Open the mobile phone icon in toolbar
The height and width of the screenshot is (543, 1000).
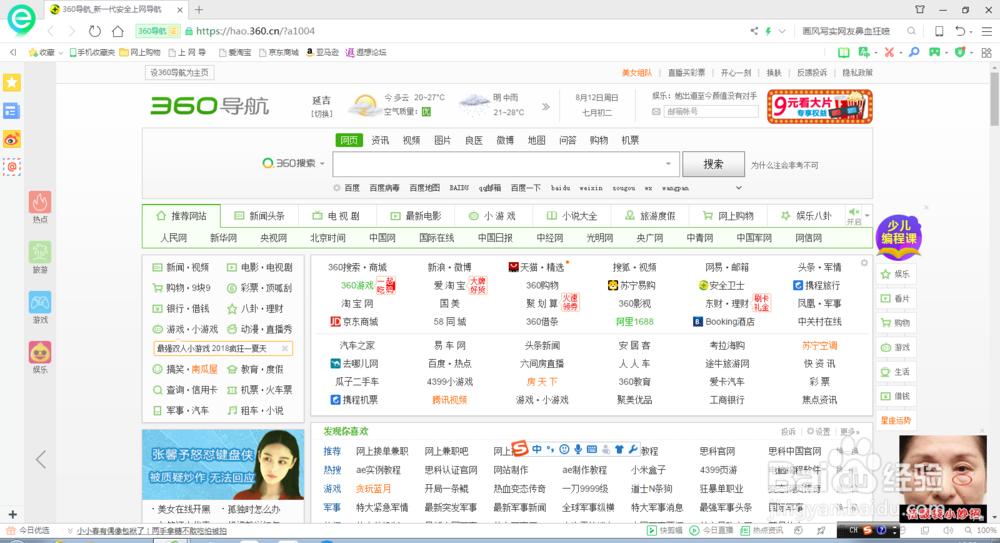click(x=939, y=31)
